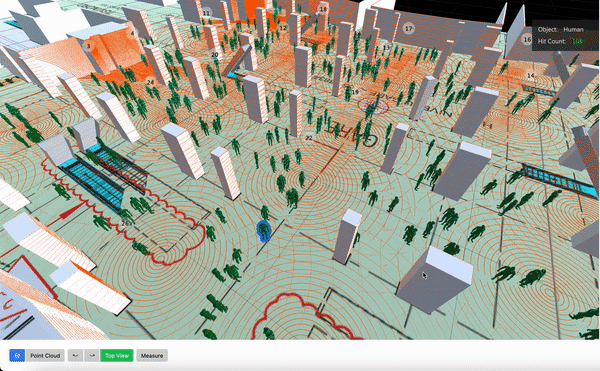The height and width of the screenshot is (371, 600).
Task: Select zone marker number 11
Action: (x=207, y=13)
